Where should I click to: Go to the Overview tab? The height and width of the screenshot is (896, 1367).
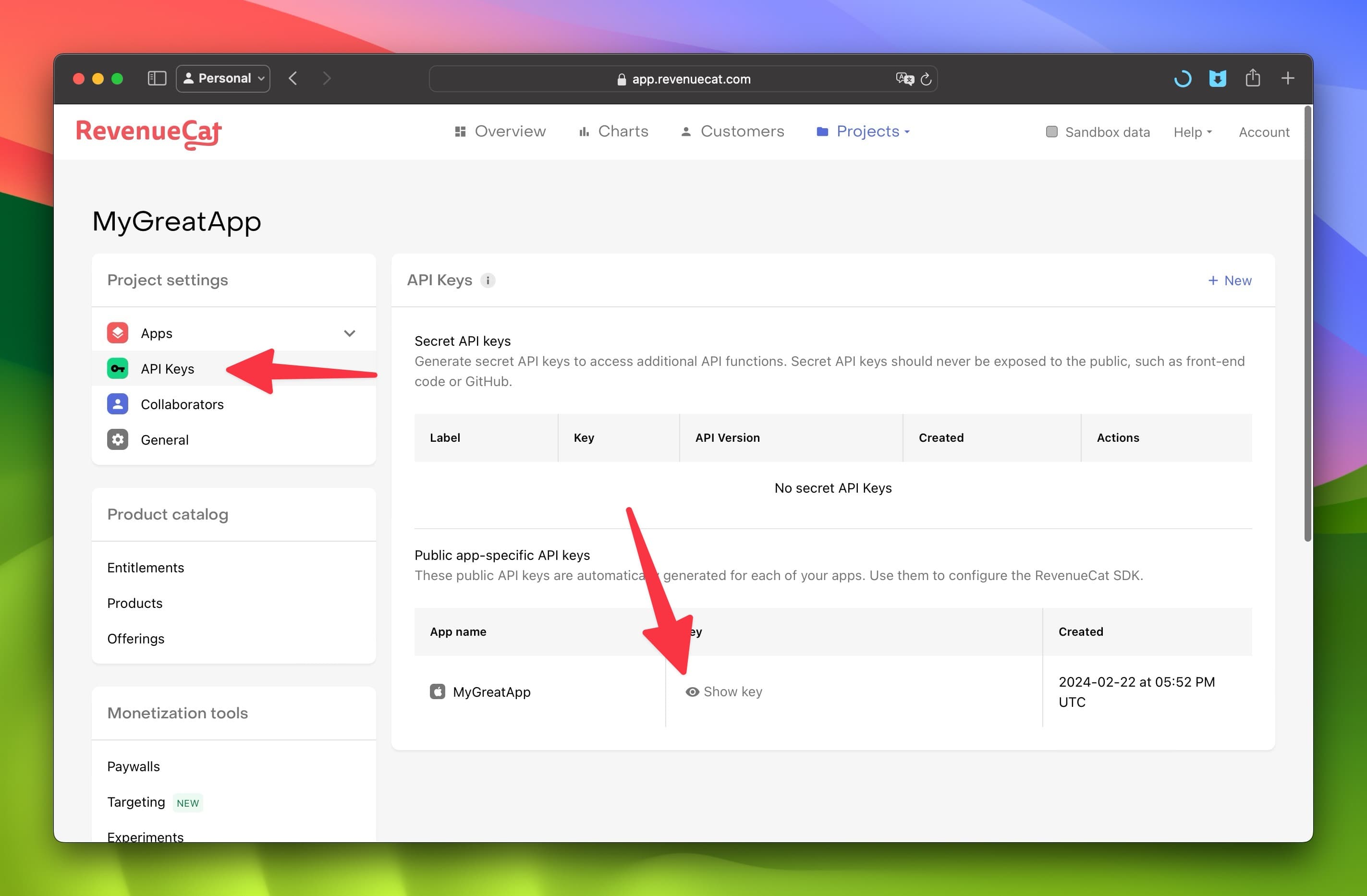coord(500,132)
